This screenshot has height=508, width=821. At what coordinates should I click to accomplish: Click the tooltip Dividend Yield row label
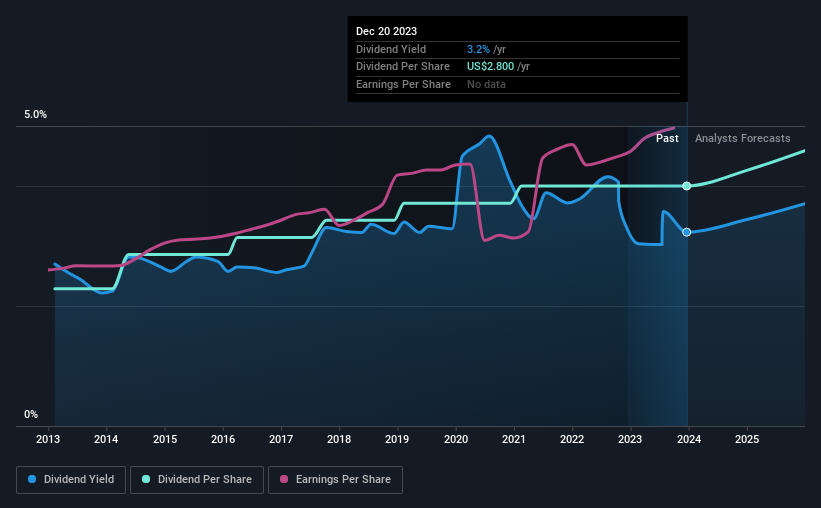(391, 49)
